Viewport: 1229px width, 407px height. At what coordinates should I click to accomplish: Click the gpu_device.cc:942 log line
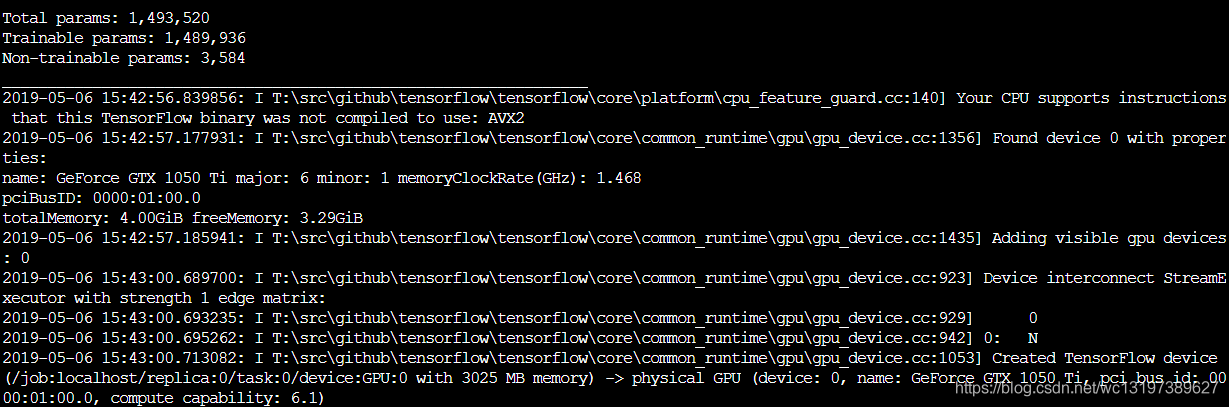[x=520, y=338]
